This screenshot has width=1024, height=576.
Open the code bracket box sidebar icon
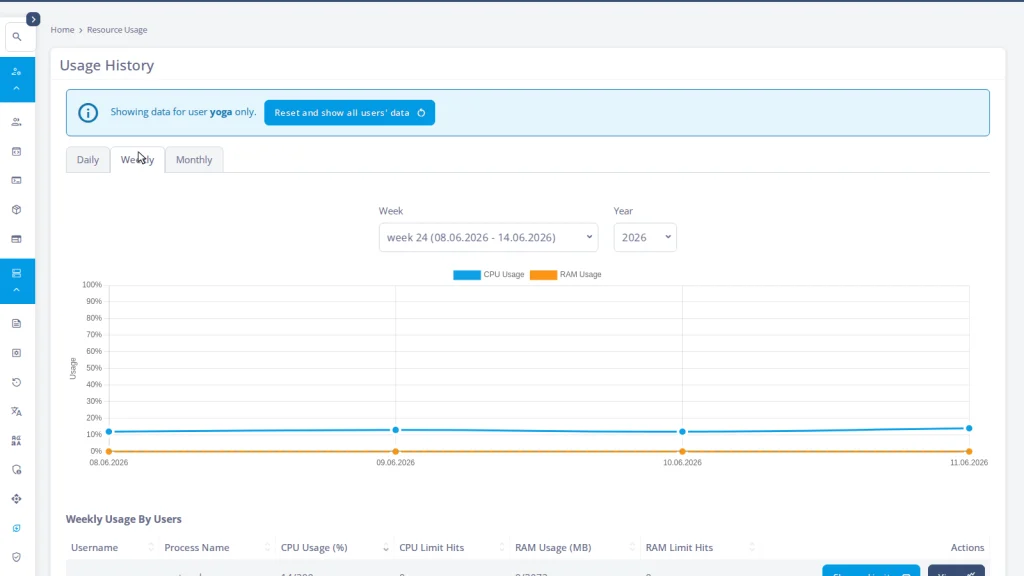point(17,152)
